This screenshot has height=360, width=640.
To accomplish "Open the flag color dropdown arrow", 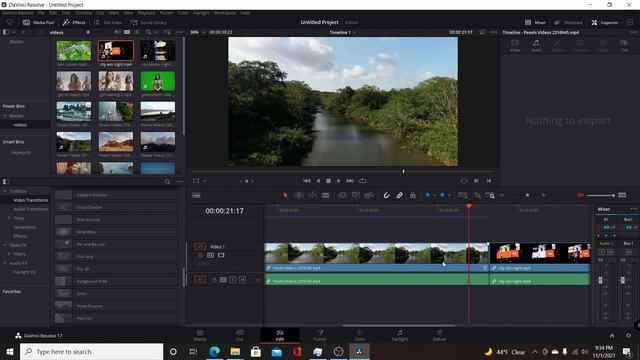I will point(434,196).
